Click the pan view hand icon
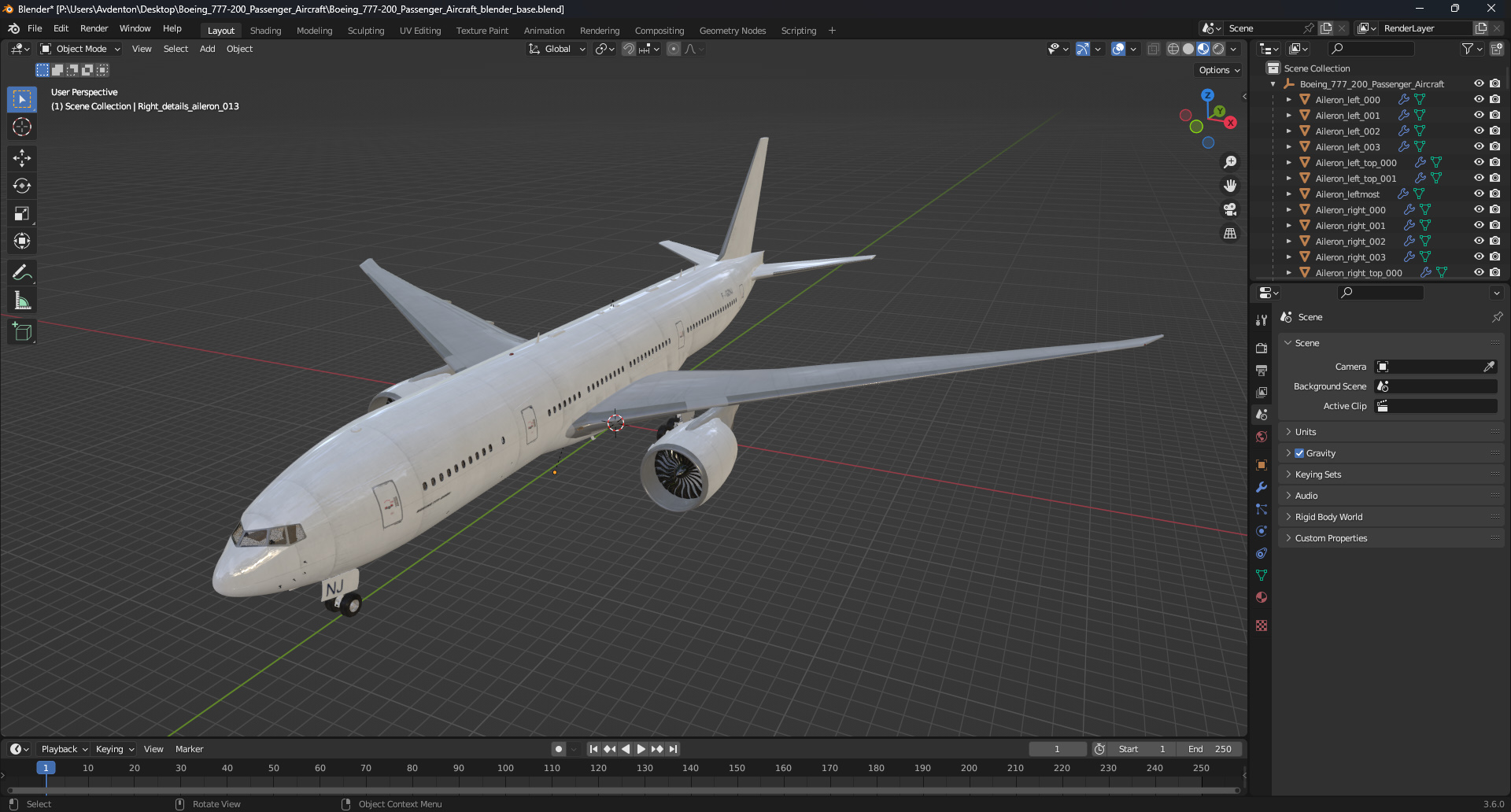The width and height of the screenshot is (1511, 812). [1229, 186]
